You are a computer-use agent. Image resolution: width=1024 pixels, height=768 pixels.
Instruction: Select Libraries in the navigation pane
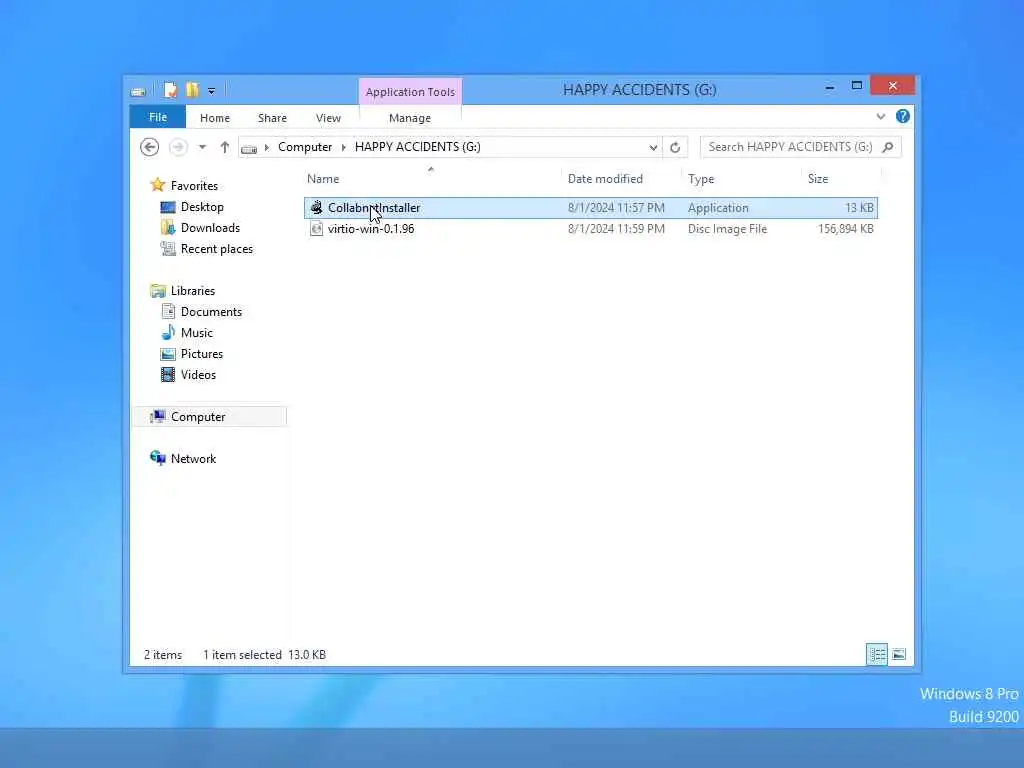click(193, 291)
